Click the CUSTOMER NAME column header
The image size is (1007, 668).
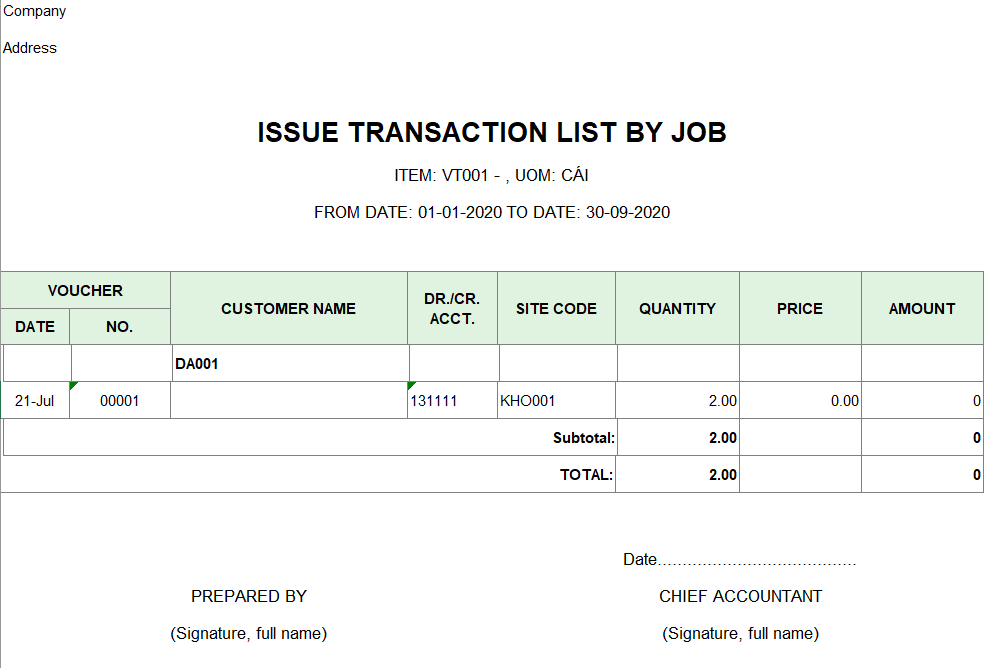(x=289, y=308)
